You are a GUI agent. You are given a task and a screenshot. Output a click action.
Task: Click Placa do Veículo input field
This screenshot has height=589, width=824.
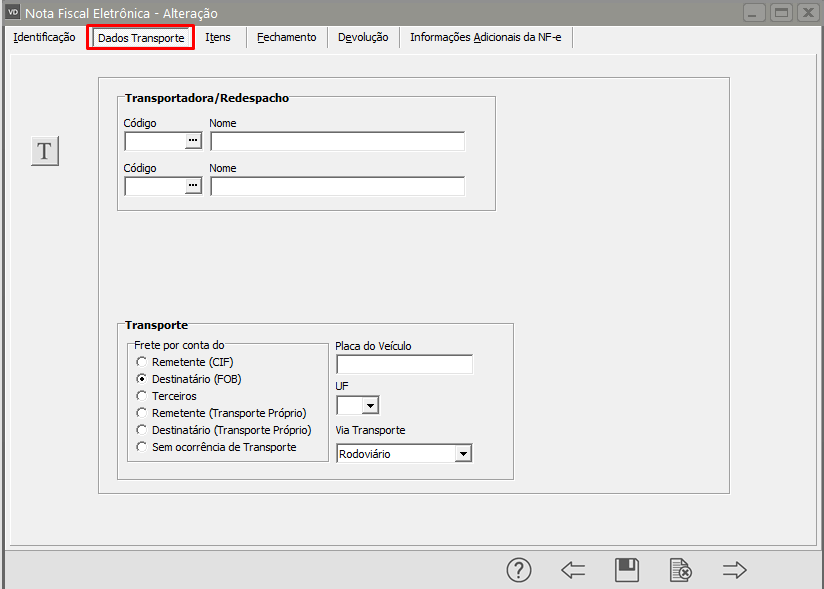click(x=404, y=364)
